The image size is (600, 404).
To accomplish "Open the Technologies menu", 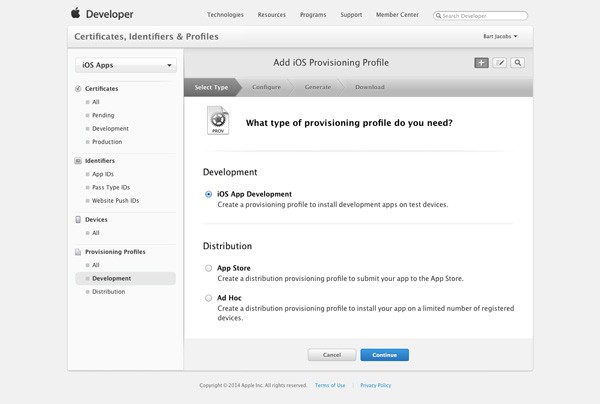I will [225, 15].
